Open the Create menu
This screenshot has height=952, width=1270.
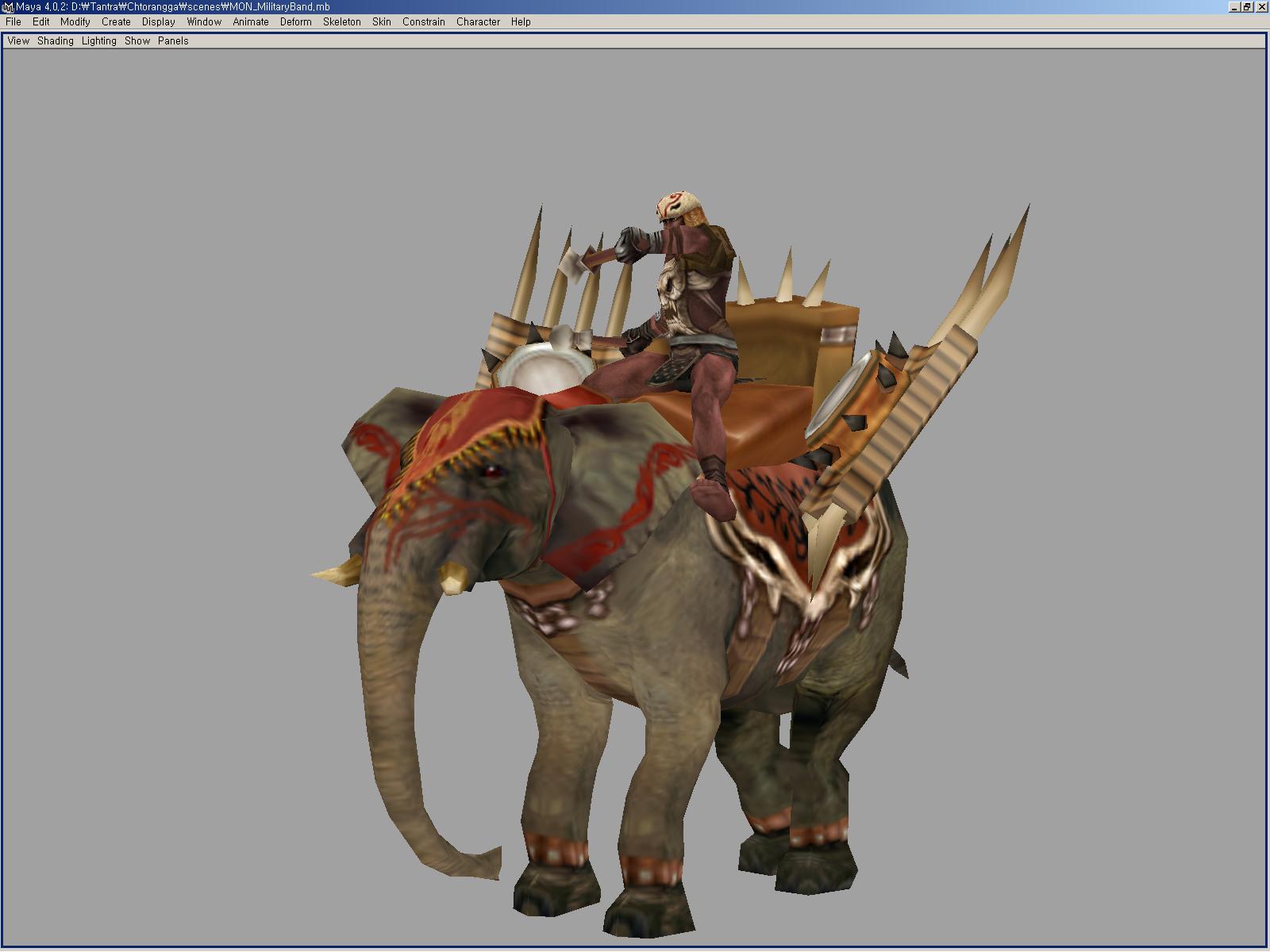[116, 22]
